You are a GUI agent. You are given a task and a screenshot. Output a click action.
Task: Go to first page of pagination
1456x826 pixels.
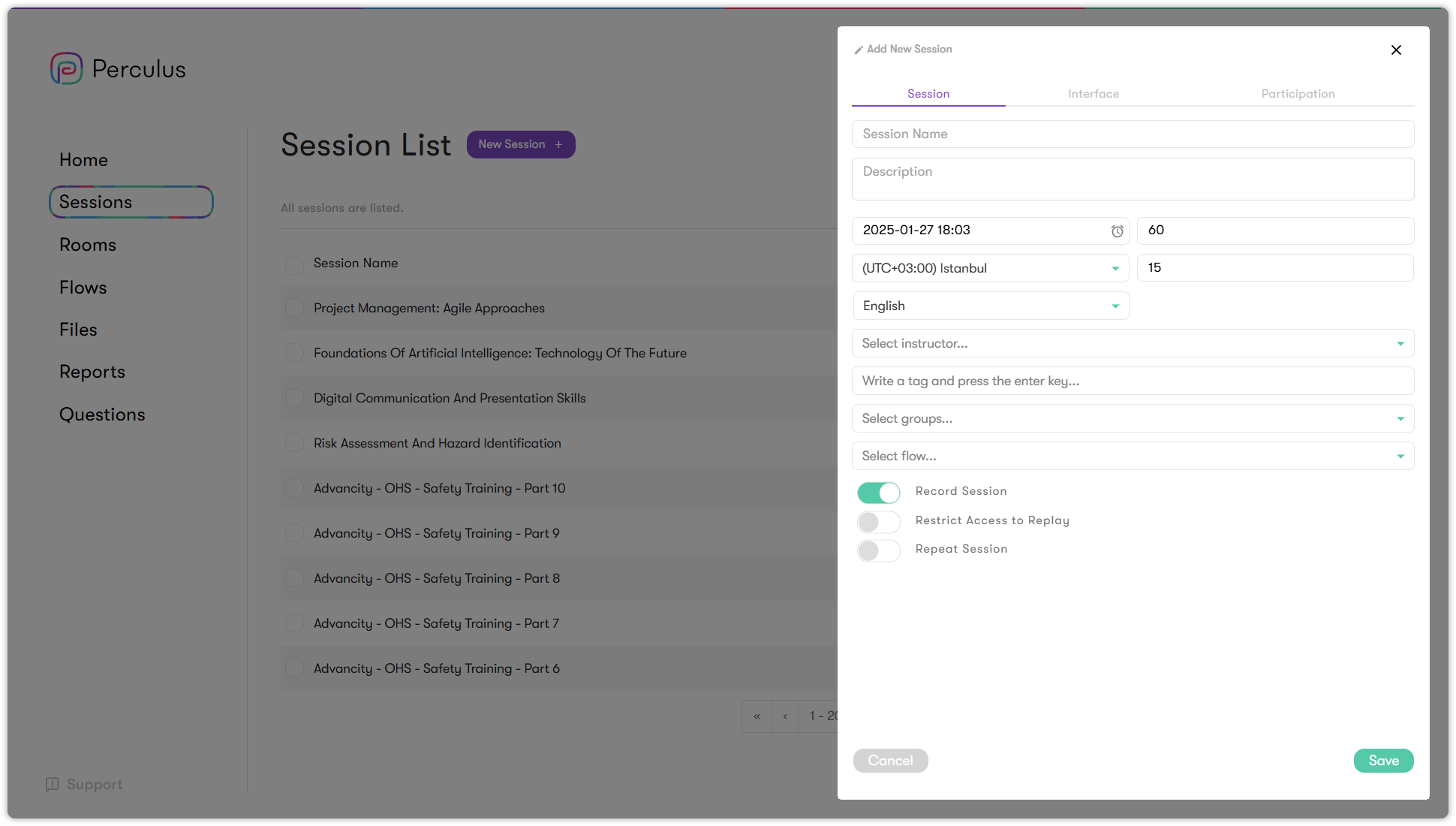pos(757,716)
